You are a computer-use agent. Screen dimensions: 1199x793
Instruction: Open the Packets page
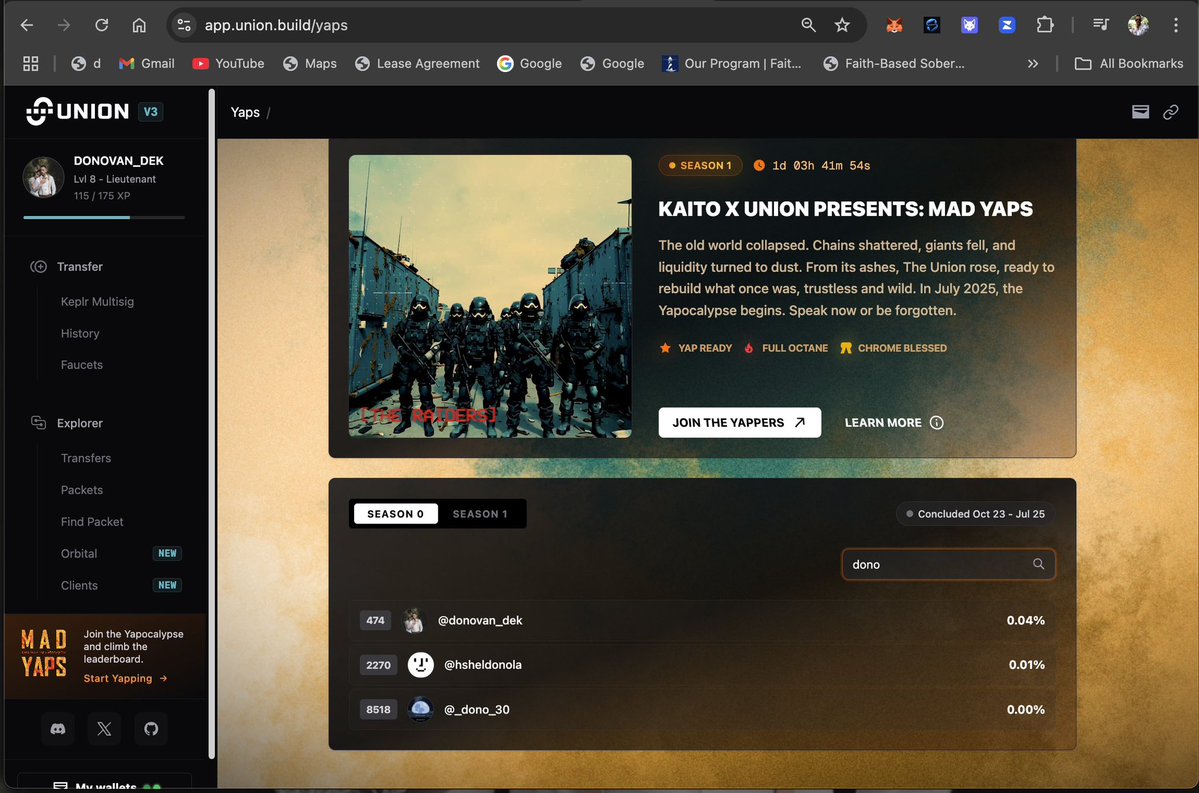pos(82,490)
